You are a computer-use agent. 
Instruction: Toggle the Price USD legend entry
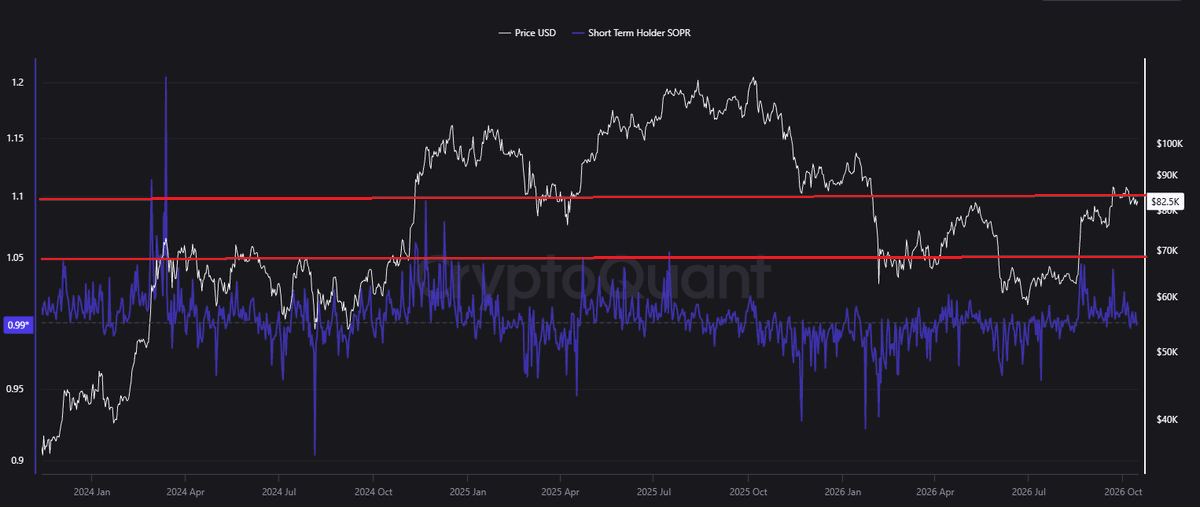[x=528, y=33]
